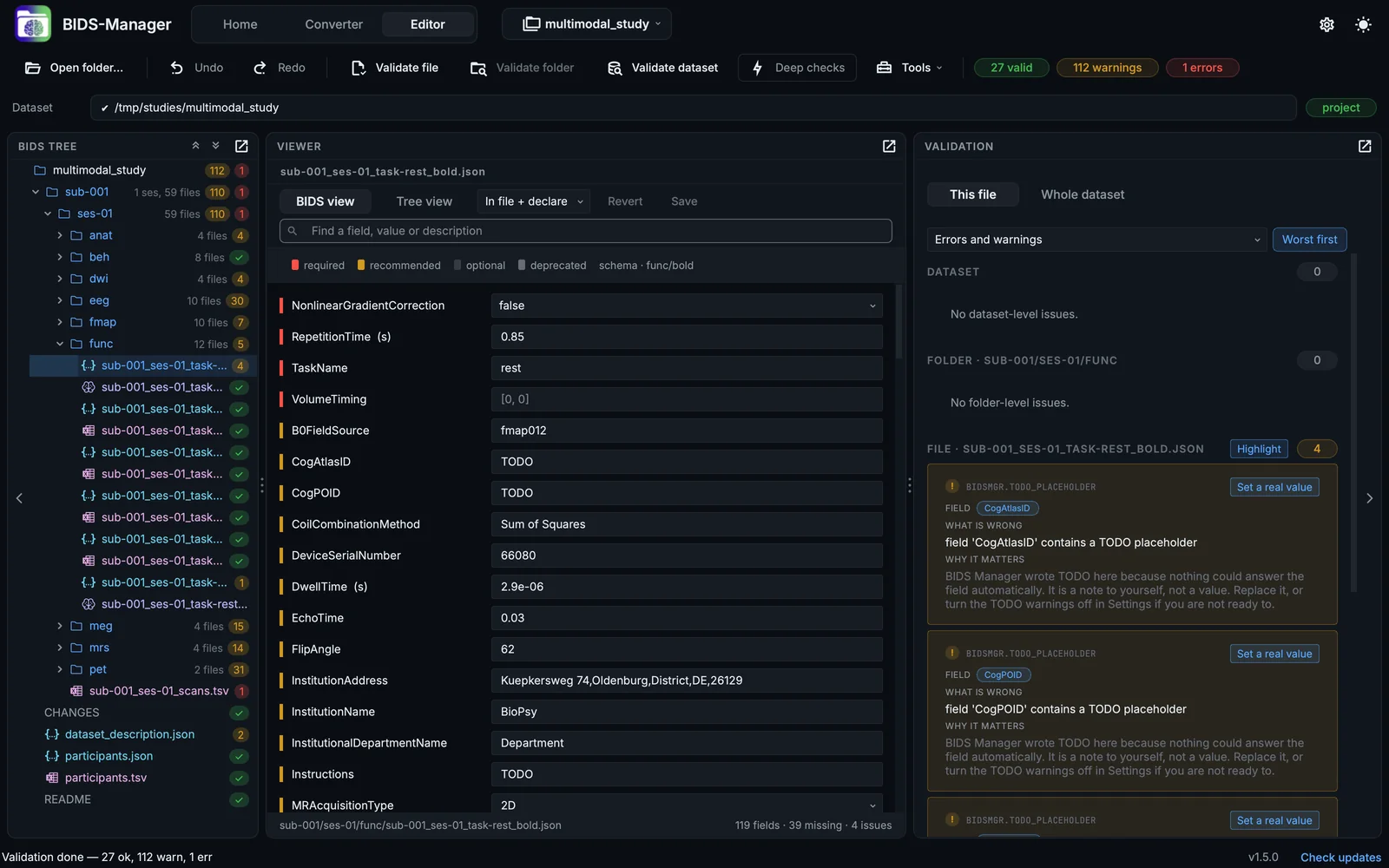Undo the last change
The width and height of the screenshot is (1389, 868).
[196, 68]
